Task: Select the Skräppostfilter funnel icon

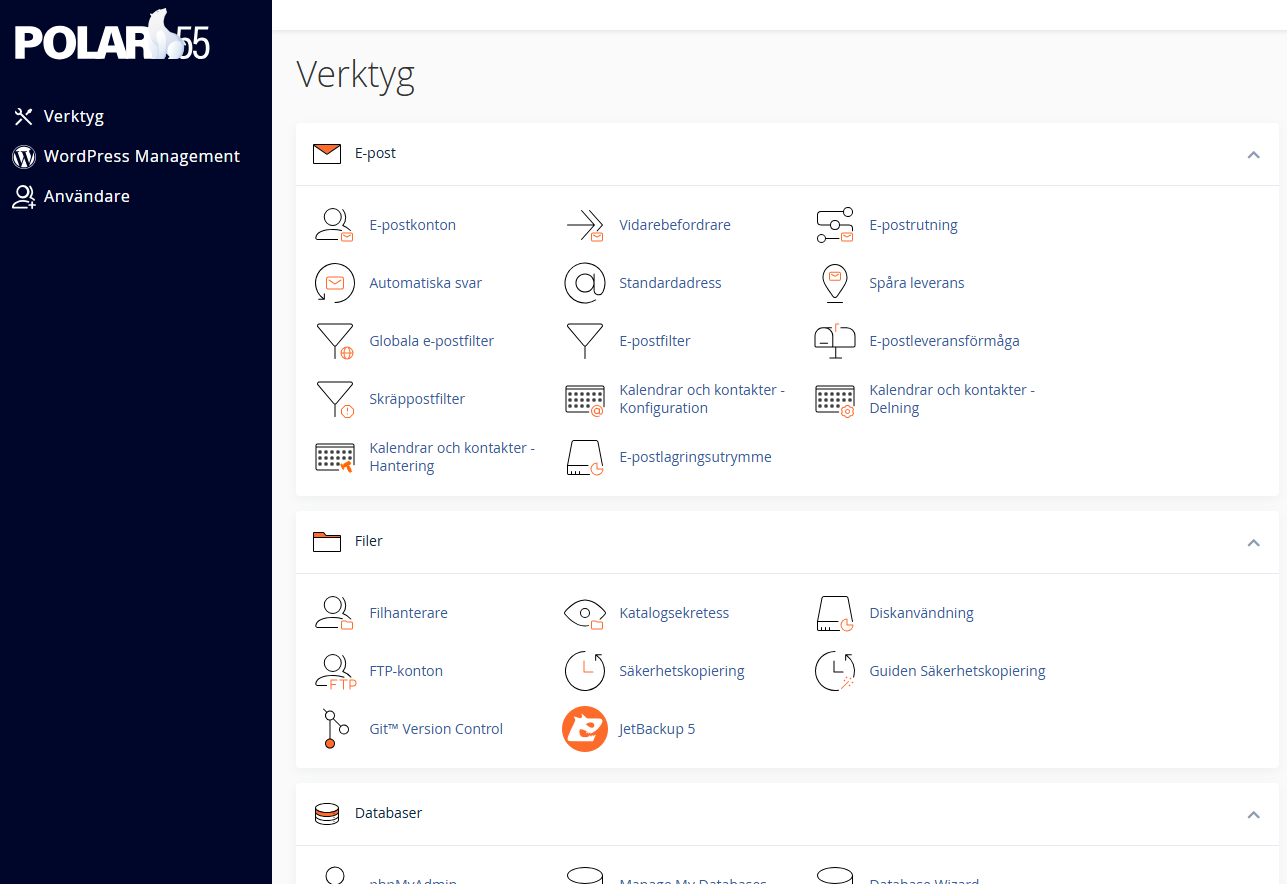Action: tap(334, 399)
